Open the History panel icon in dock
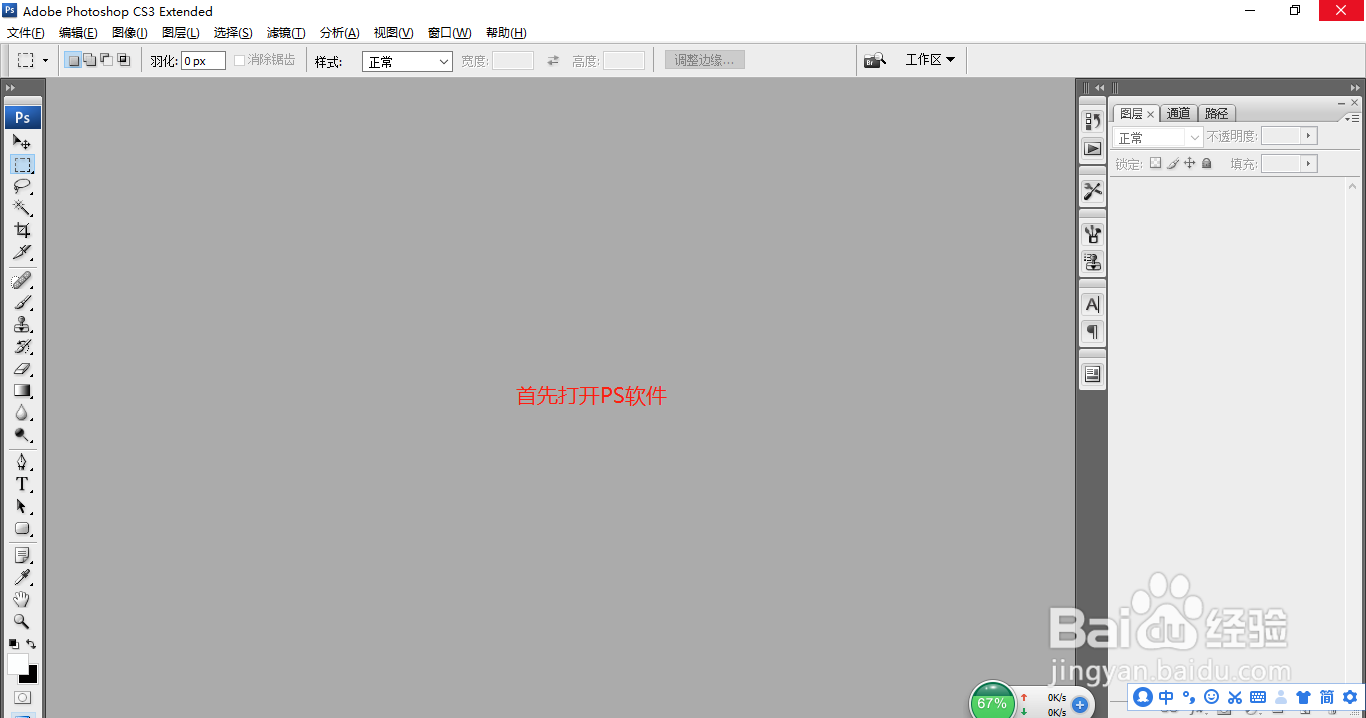The height and width of the screenshot is (718, 1366). pos(1092,121)
